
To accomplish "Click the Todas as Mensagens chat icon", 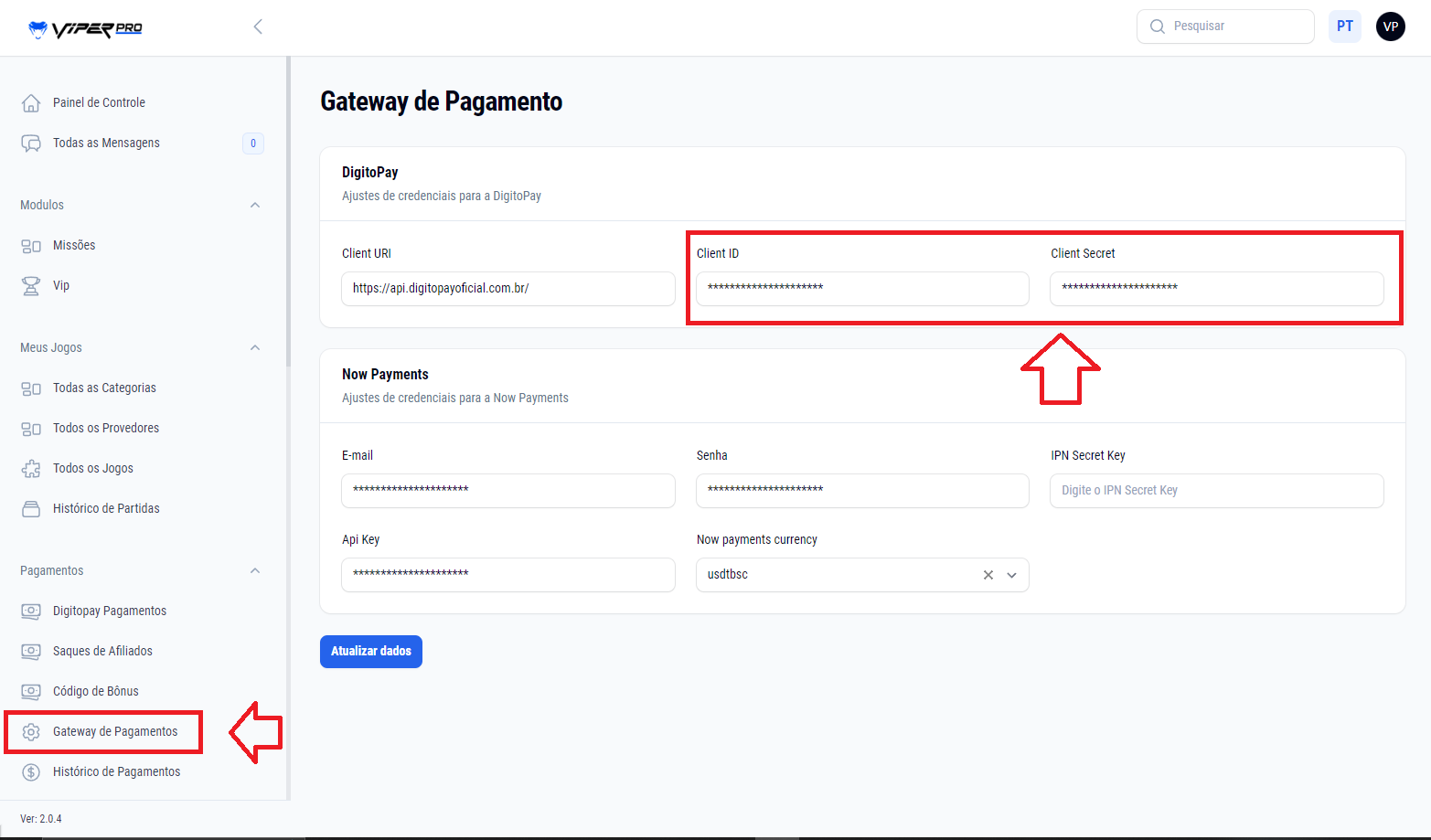I will pyautogui.click(x=31, y=144).
